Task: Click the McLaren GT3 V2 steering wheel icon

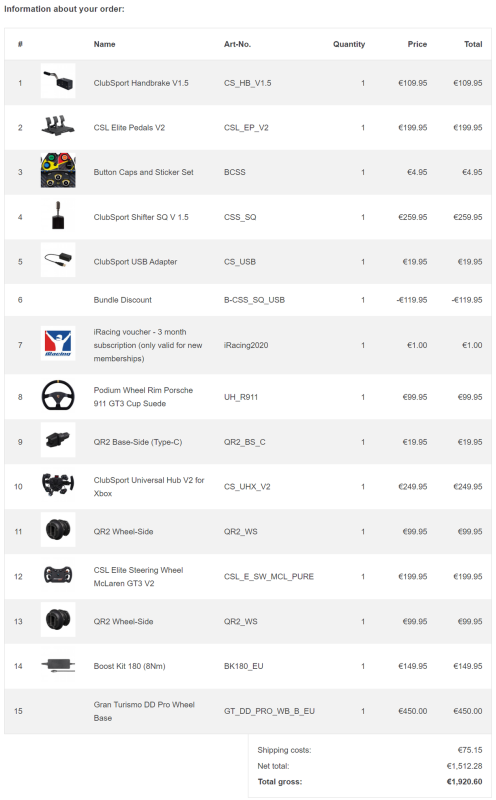Action: [x=58, y=575]
